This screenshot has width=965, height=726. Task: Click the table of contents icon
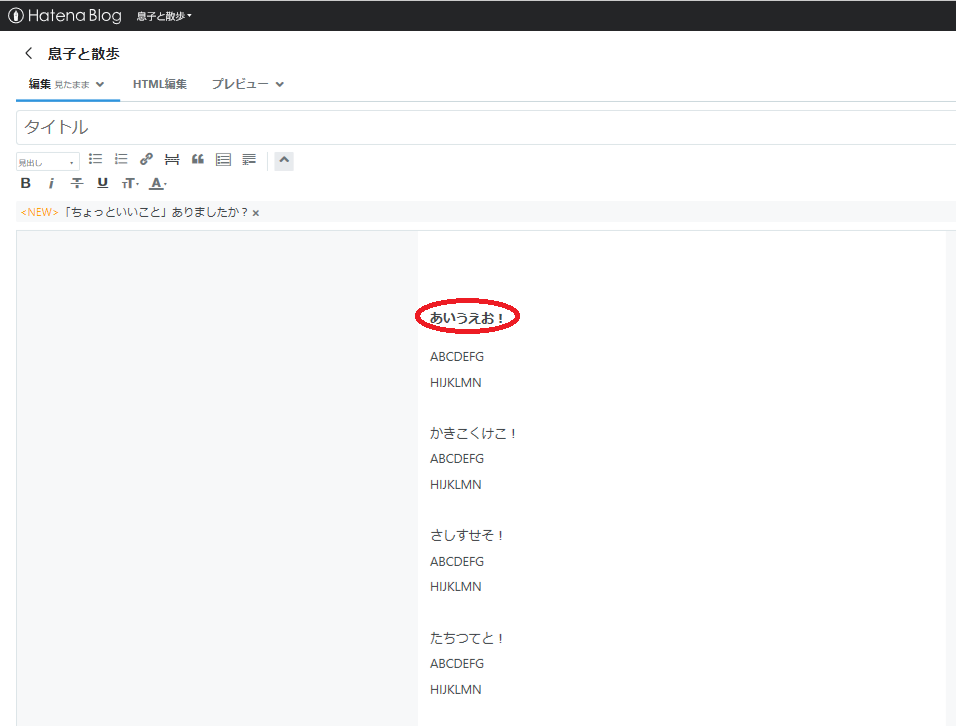(223, 158)
